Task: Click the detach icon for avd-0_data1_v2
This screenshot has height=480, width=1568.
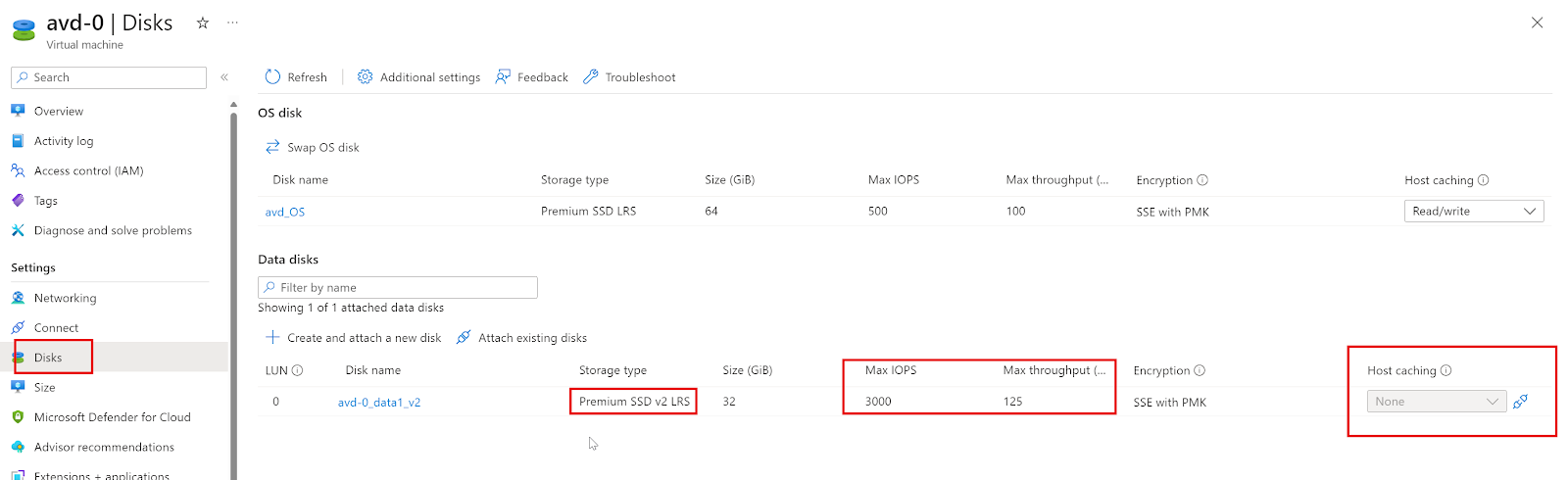Action: (1520, 402)
